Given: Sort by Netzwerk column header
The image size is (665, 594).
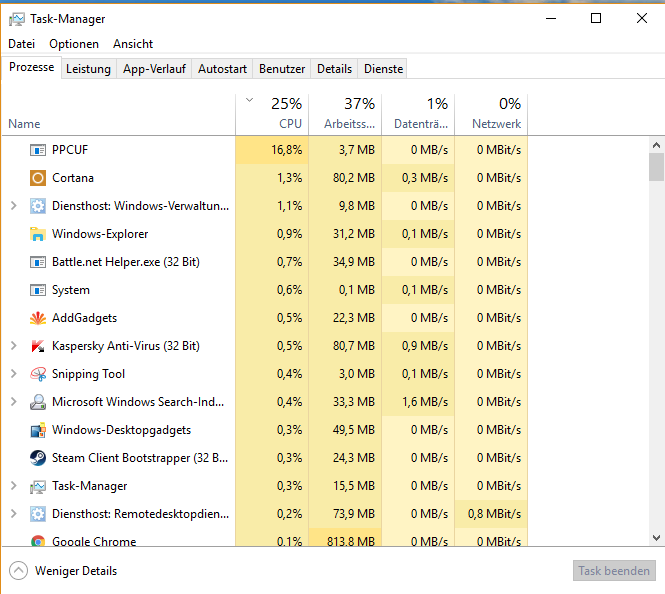Looking at the screenshot, I should coord(491,114).
